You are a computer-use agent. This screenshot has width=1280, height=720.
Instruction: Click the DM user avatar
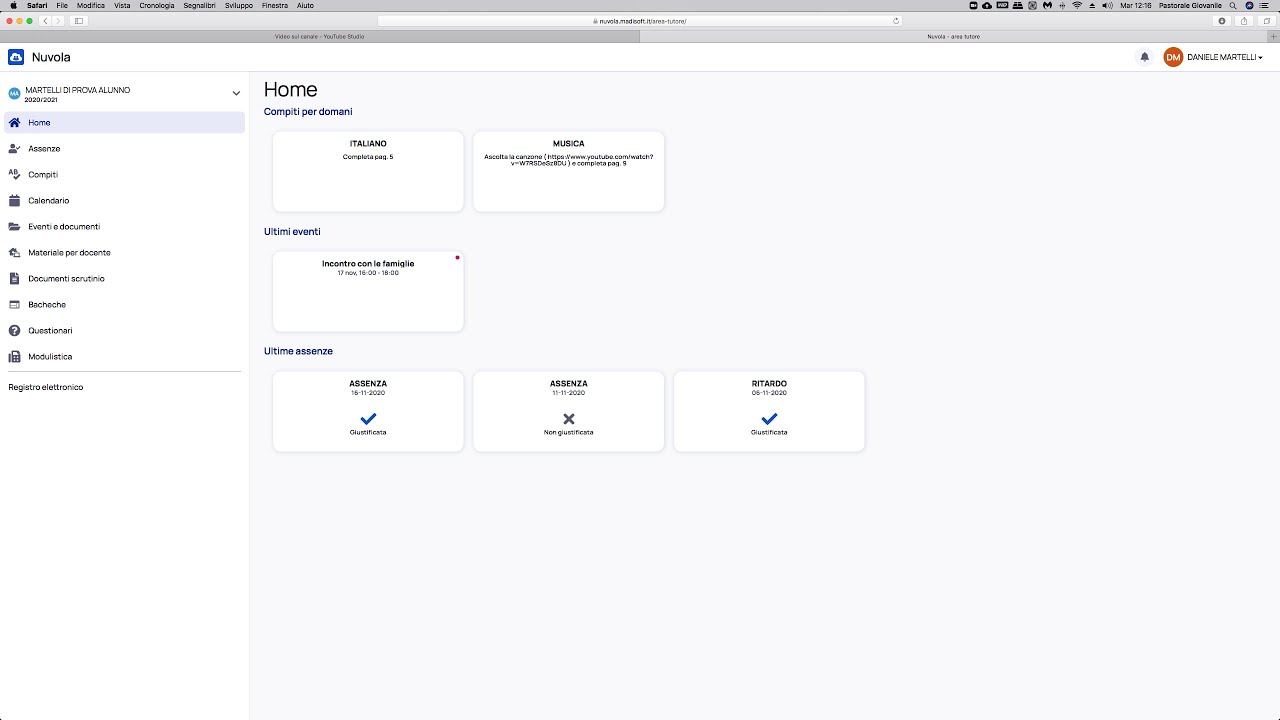click(1173, 57)
